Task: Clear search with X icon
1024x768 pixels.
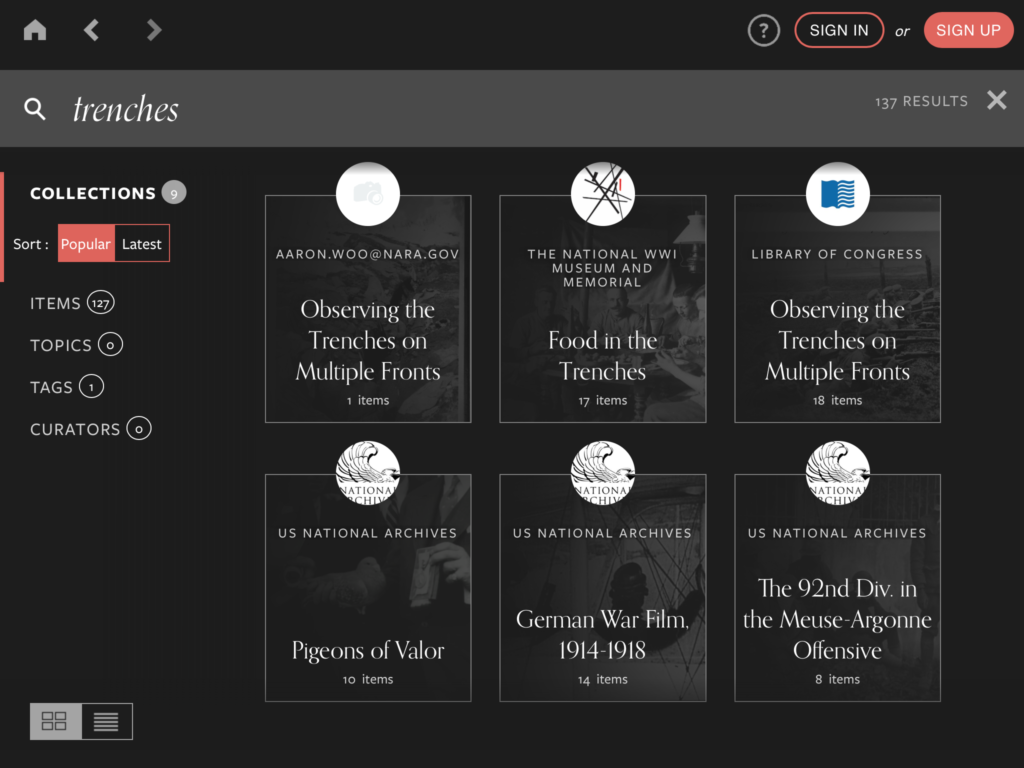Action: (997, 101)
